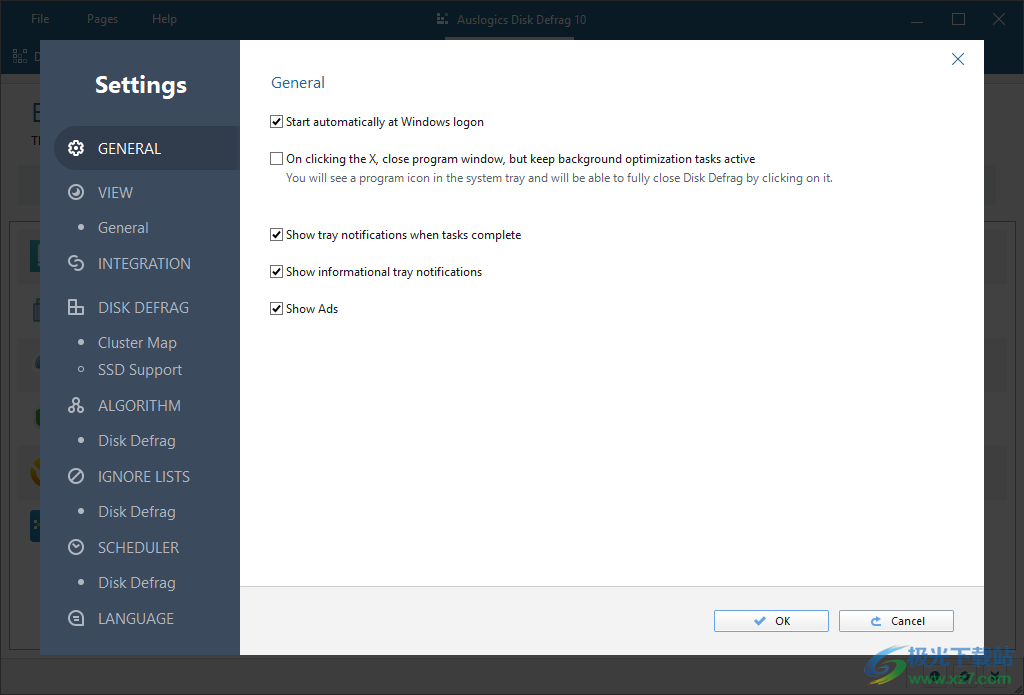Image resolution: width=1024 pixels, height=695 pixels.
Task: Click the Language speech bubble icon
Action: [x=76, y=618]
